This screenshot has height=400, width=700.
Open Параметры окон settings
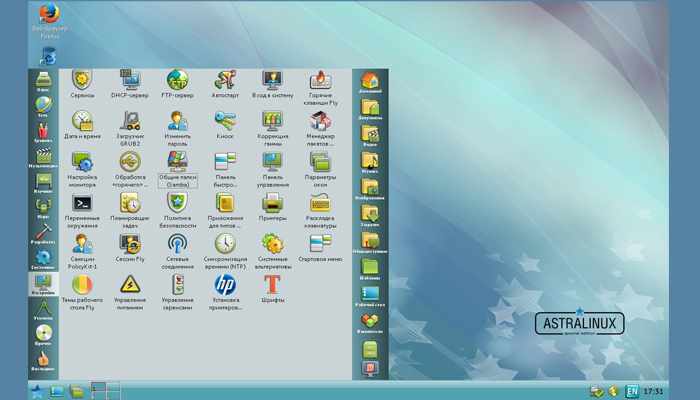320,170
